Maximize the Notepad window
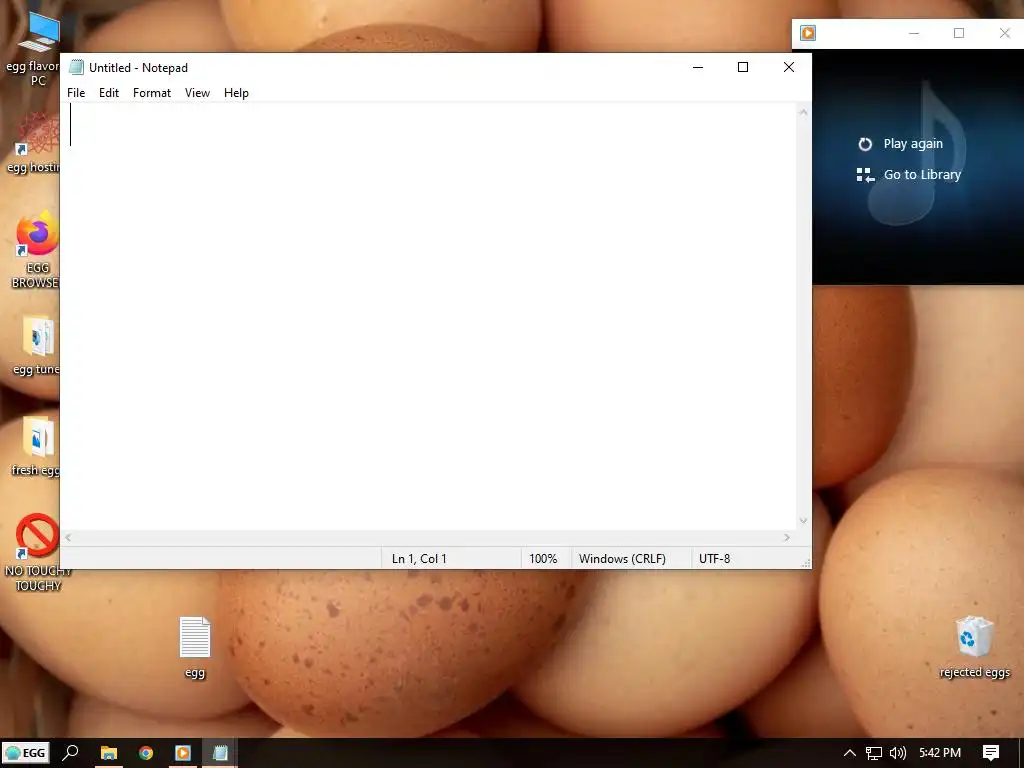The width and height of the screenshot is (1024, 768). [x=743, y=67]
